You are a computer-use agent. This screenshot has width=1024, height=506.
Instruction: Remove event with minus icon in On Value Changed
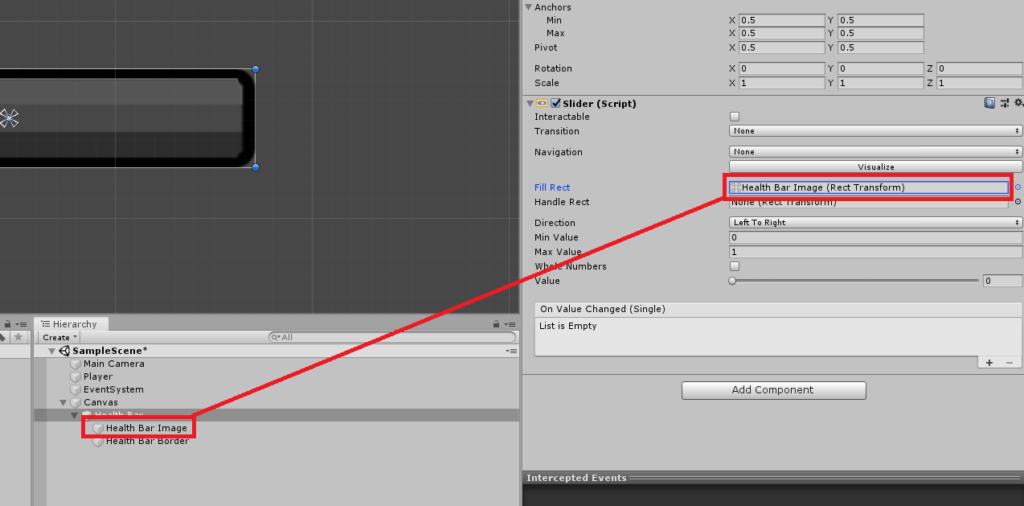[x=1009, y=363]
